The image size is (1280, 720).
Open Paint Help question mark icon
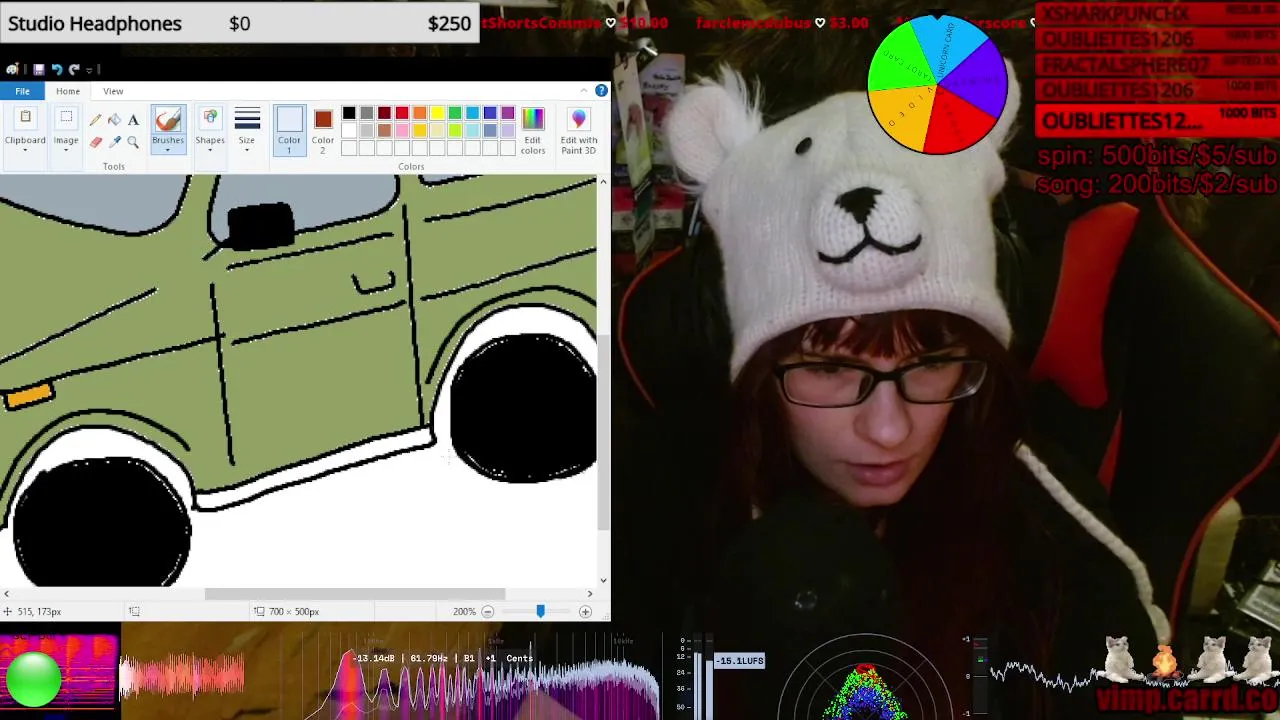pos(601,91)
